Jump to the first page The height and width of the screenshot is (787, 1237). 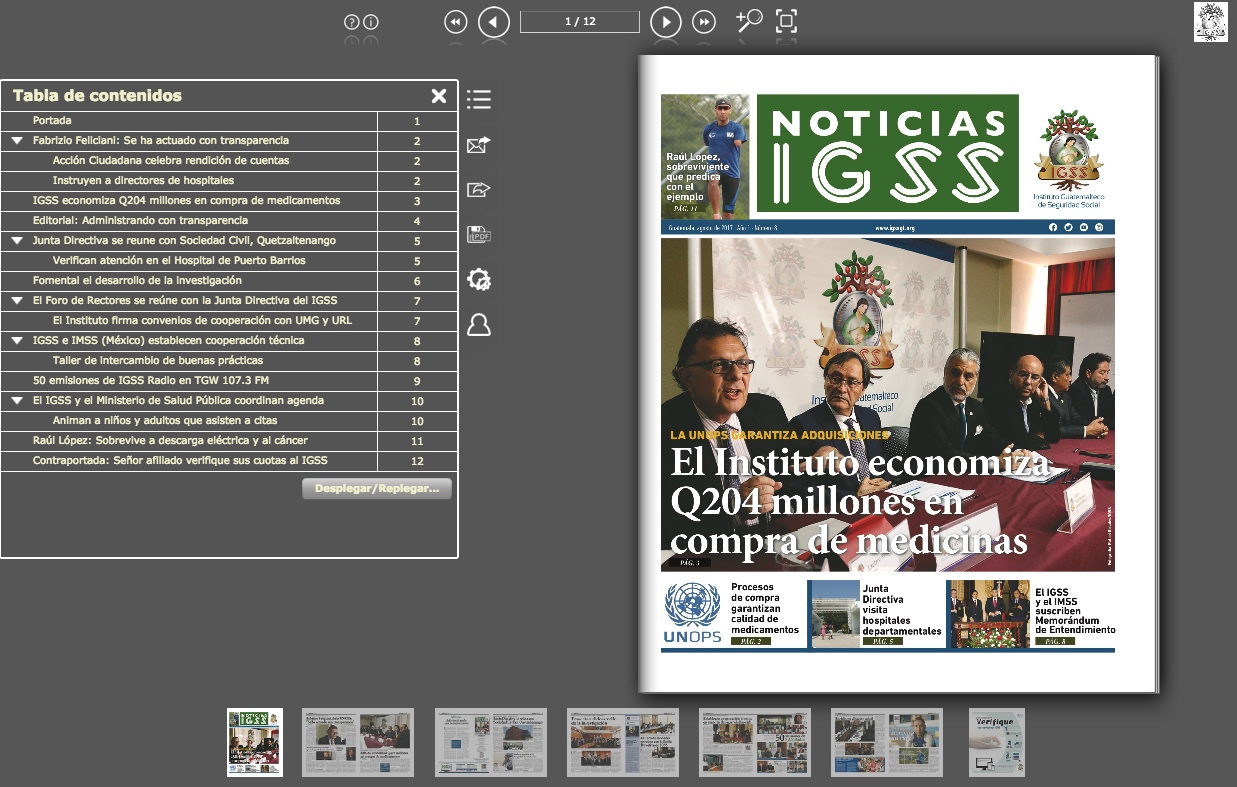[456, 22]
